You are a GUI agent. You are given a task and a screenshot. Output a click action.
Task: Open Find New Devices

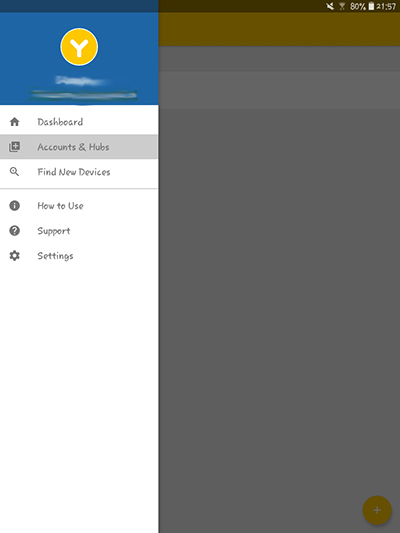click(79, 172)
